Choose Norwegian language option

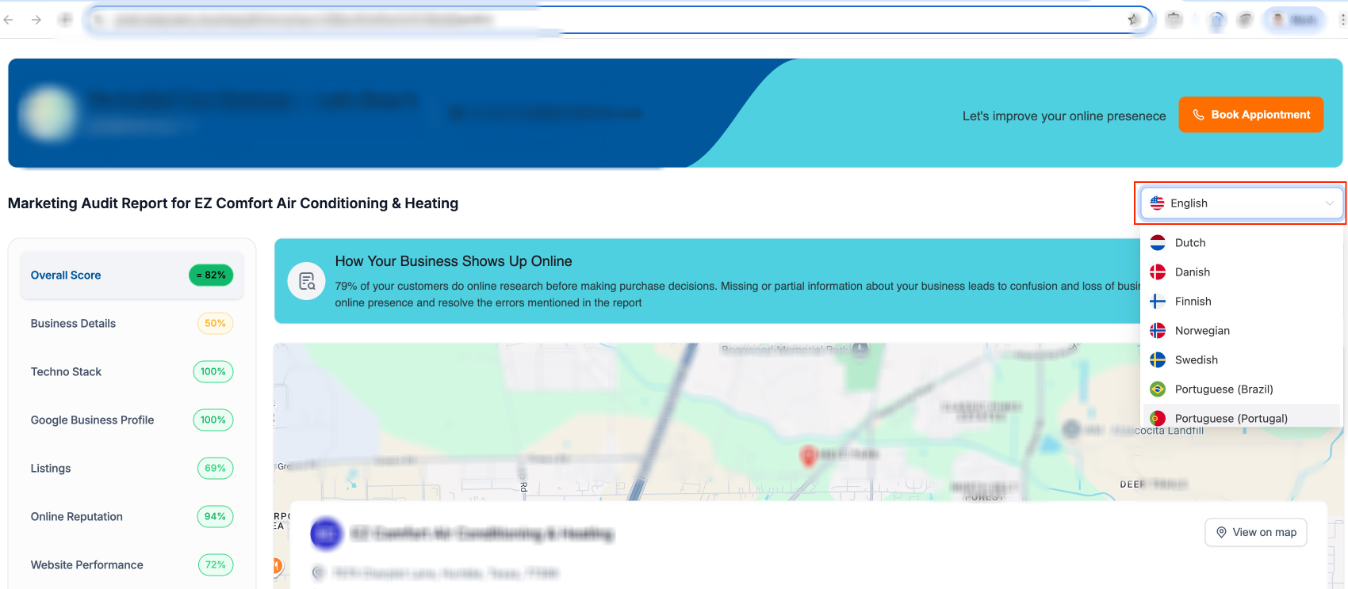click(1241, 330)
